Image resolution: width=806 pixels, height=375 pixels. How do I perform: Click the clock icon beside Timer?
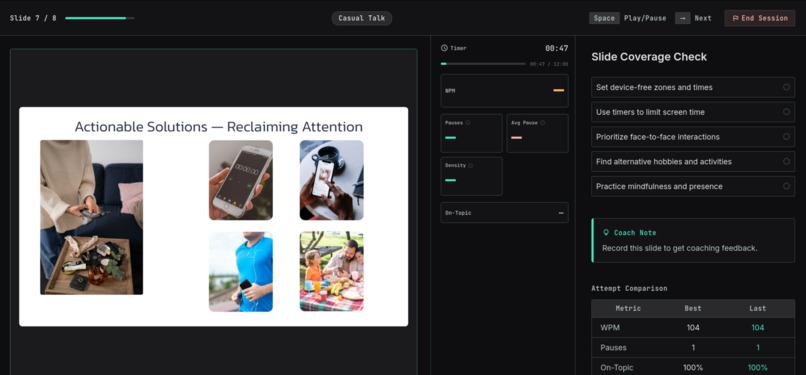click(444, 48)
